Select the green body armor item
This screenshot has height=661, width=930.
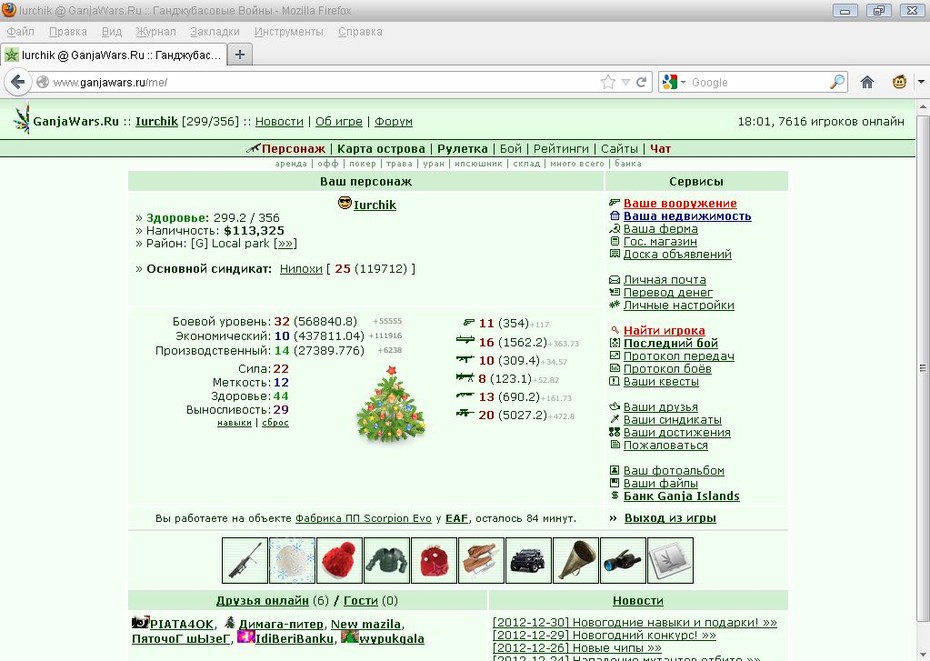tap(387, 561)
